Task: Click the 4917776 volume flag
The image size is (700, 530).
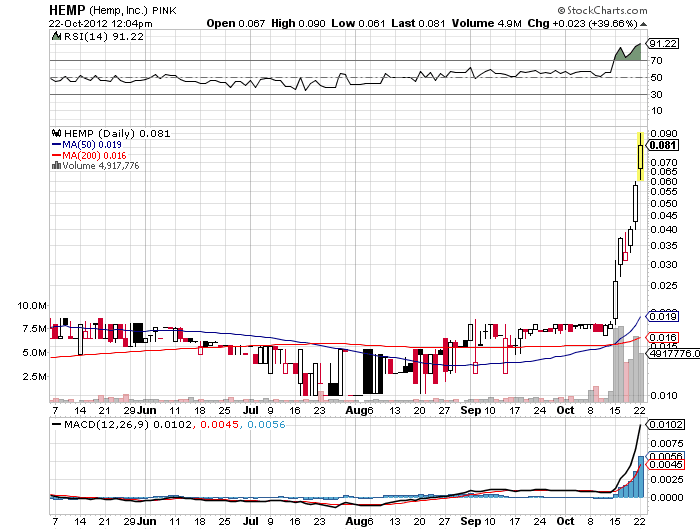Action: tap(673, 354)
